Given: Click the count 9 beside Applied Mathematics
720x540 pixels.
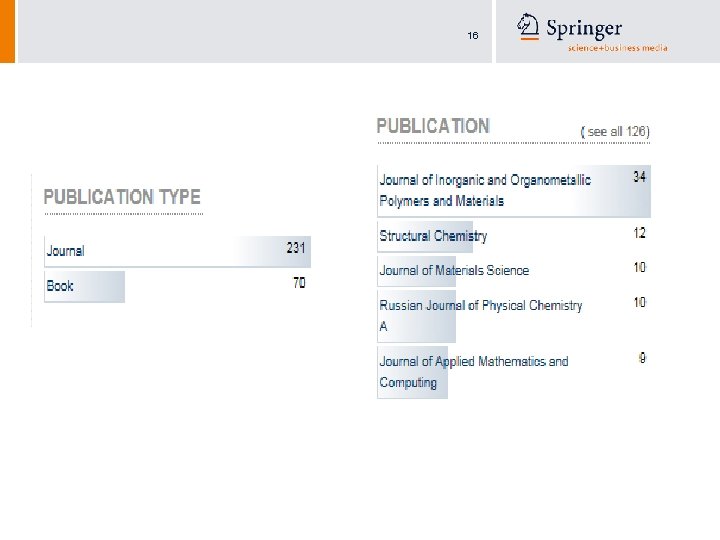Looking at the screenshot, I should click(642, 358).
